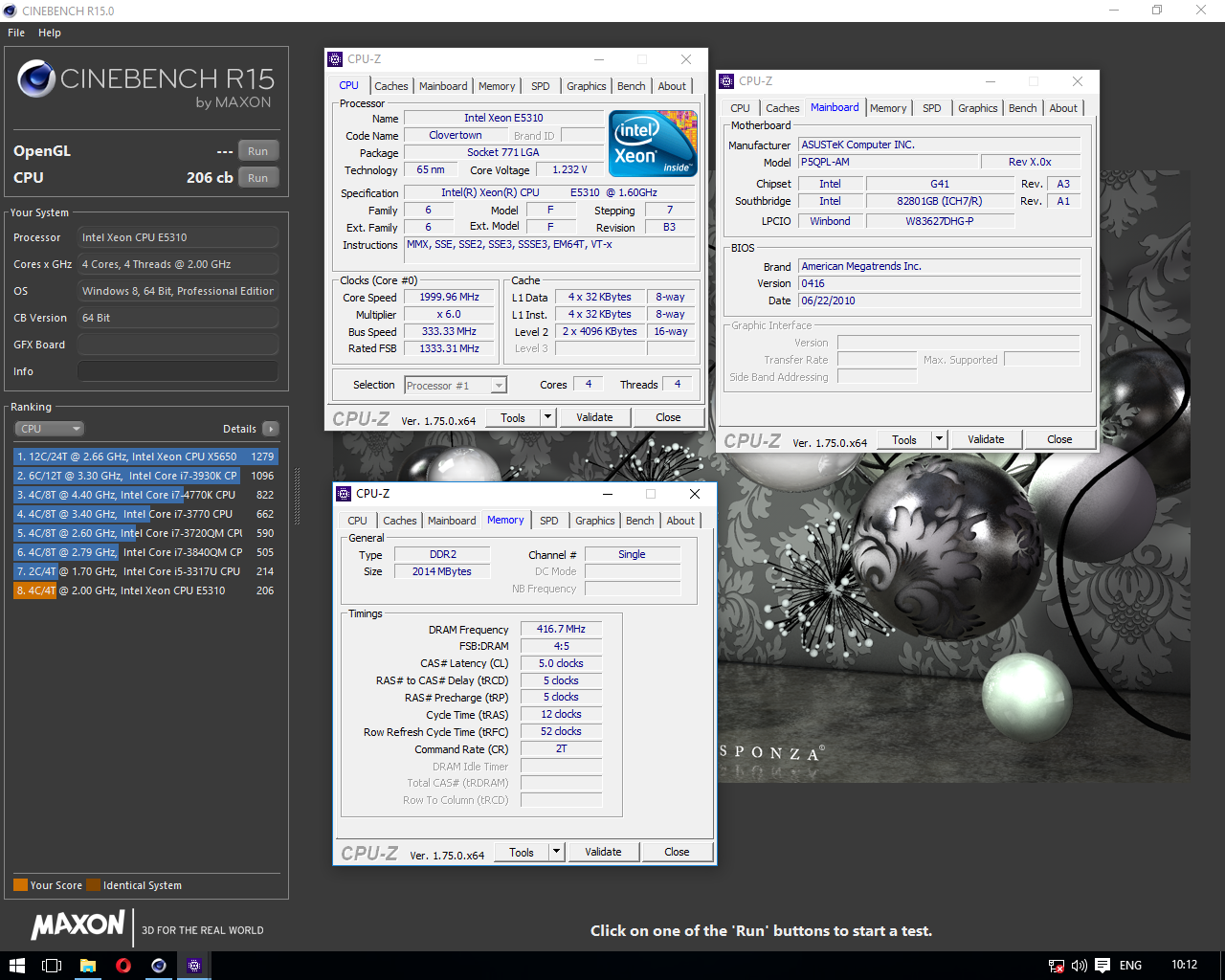This screenshot has width=1225, height=980.
Task: Switch to Caches tab in the Memory window
Action: [x=400, y=521]
